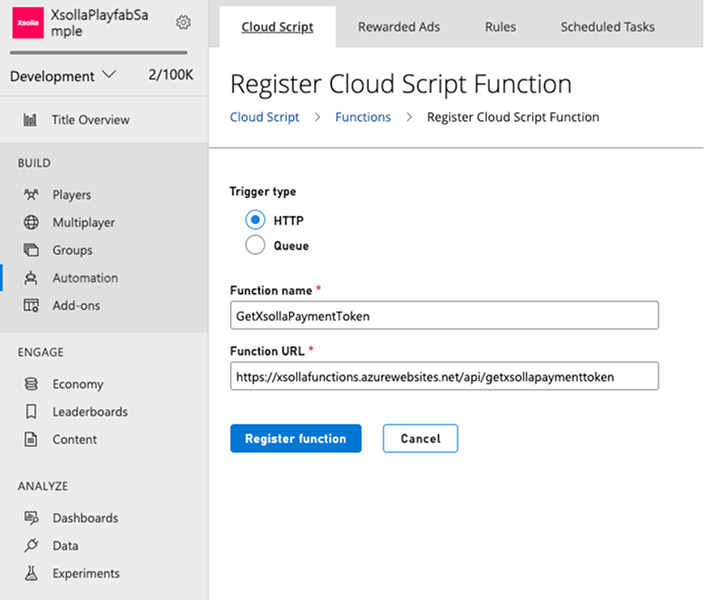Click the Register function button
The image size is (704, 600).
295,438
